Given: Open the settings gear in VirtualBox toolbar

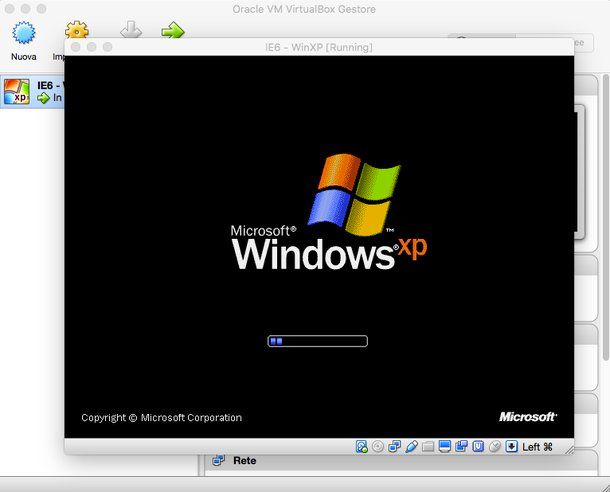Looking at the screenshot, I should point(77,30).
